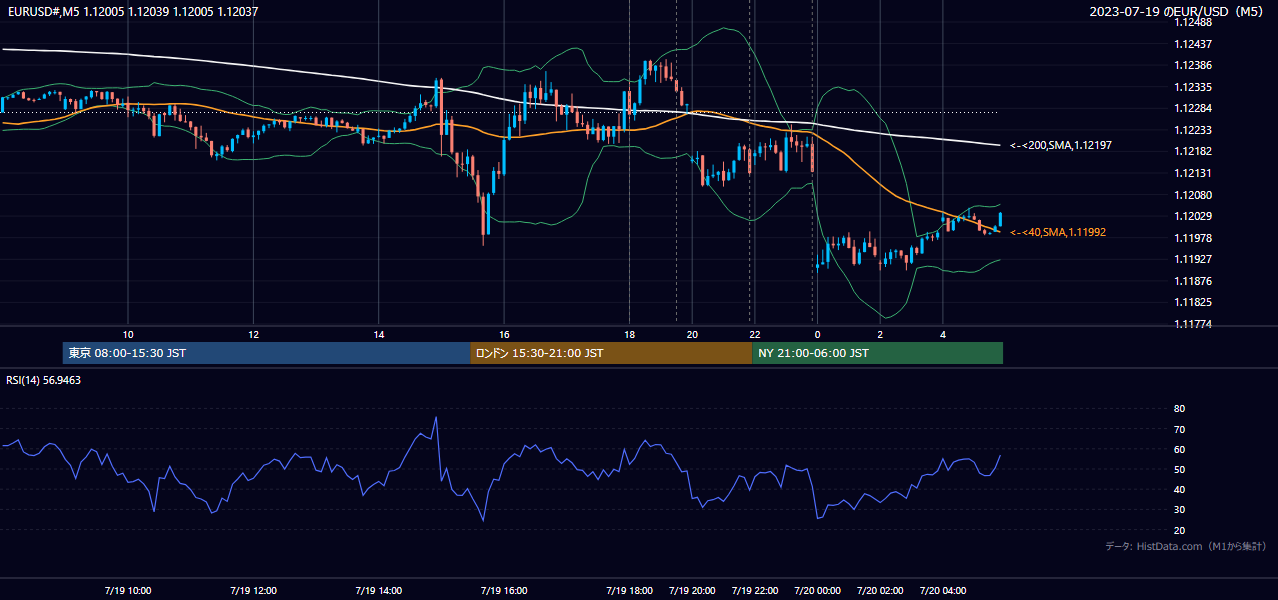Click the 東京 08:00-15:30 JST session bar
1278x600 pixels.
click(x=266, y=353)
